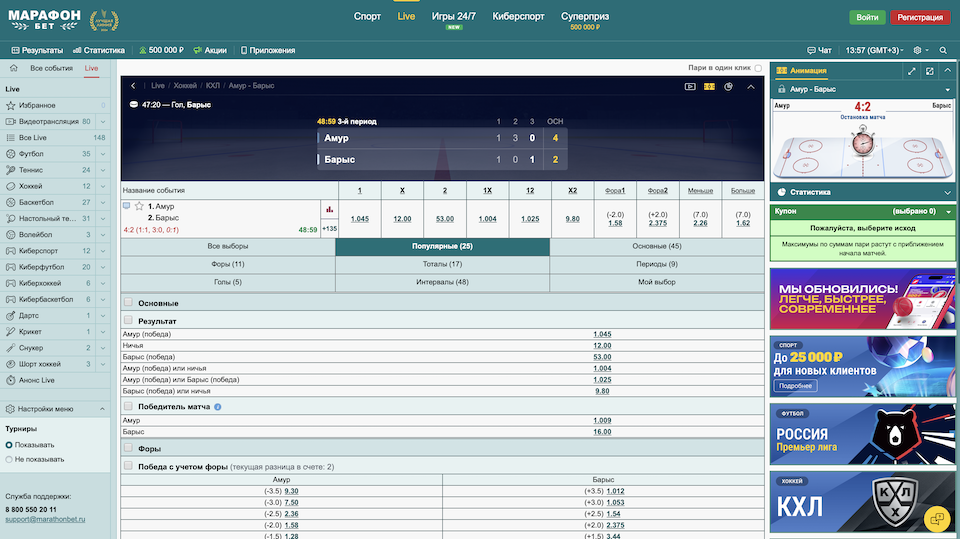Click the Подробнее banner button
Screen dimensions: 960x539
click(795, 386)
